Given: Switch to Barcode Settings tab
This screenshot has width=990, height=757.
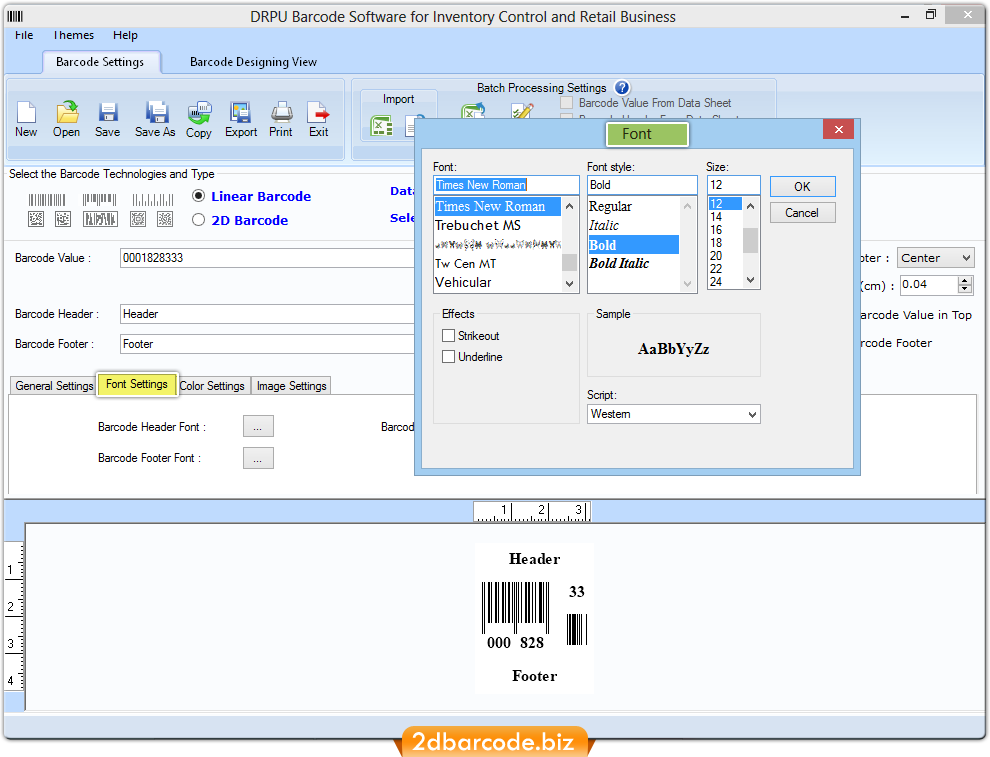Looking at the screenshot, I should tap(100, 62).
